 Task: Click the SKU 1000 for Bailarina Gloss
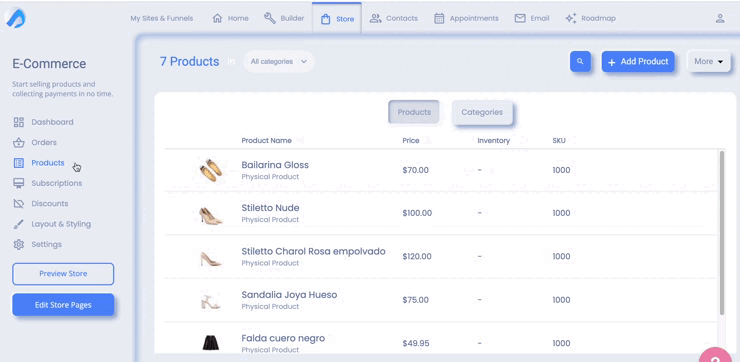(561, 170)
